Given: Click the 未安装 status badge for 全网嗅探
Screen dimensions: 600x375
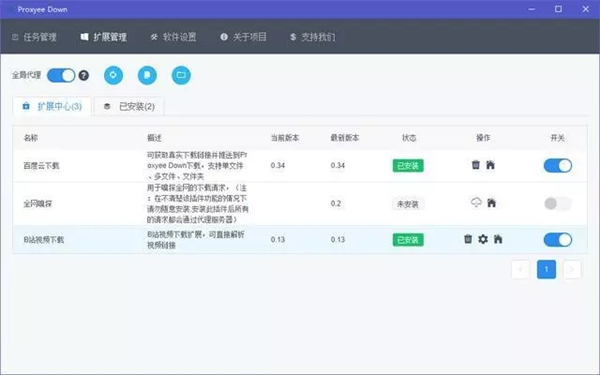Looking at the screenshot, I should click(x=408, y=204).
